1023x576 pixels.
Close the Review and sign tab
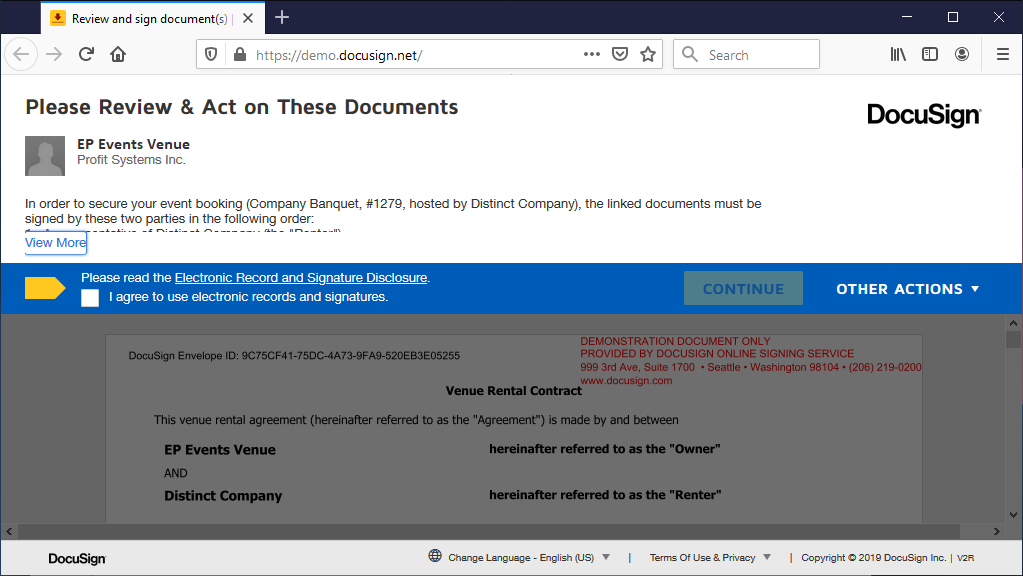coord(248,18)
